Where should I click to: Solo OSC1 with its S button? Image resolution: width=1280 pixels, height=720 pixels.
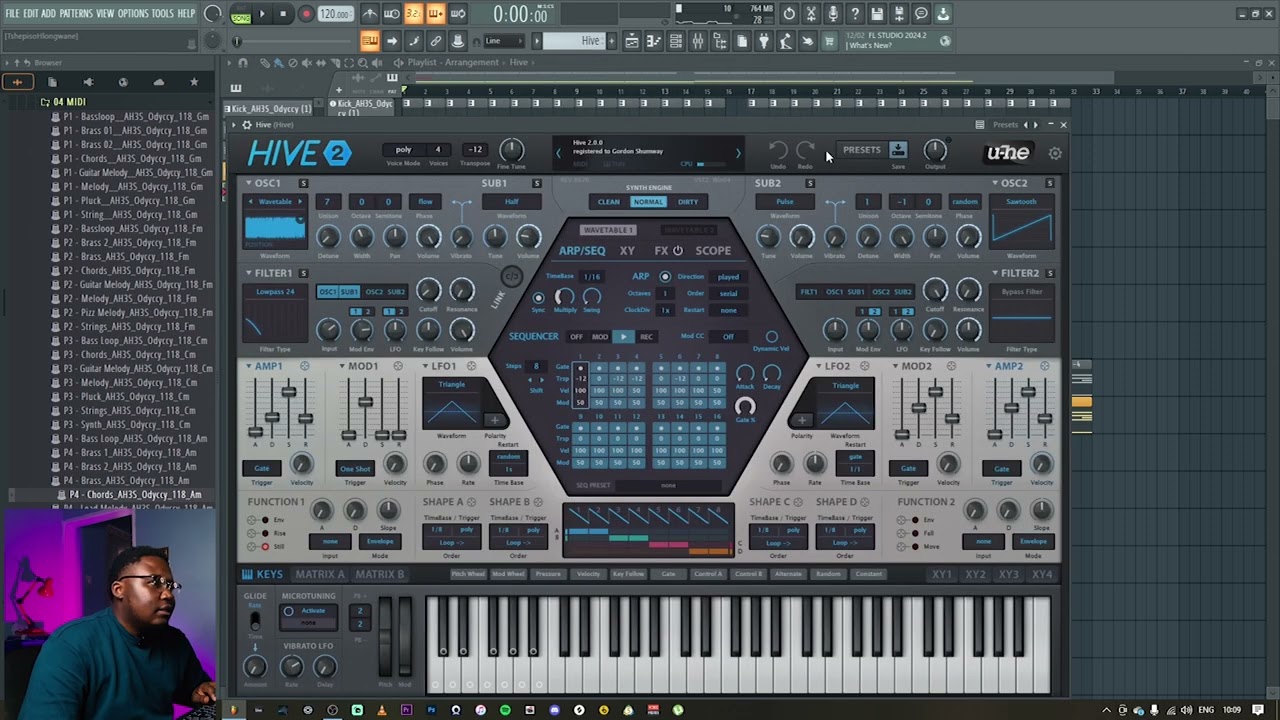point(303,183)
